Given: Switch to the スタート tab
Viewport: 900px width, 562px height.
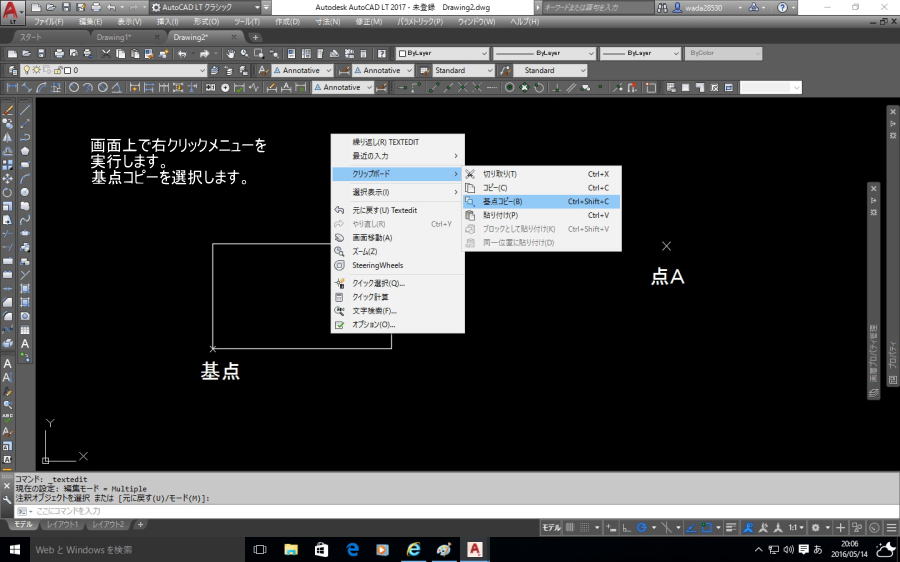Looking at the screenshot, I should click(x=51, y=37).
